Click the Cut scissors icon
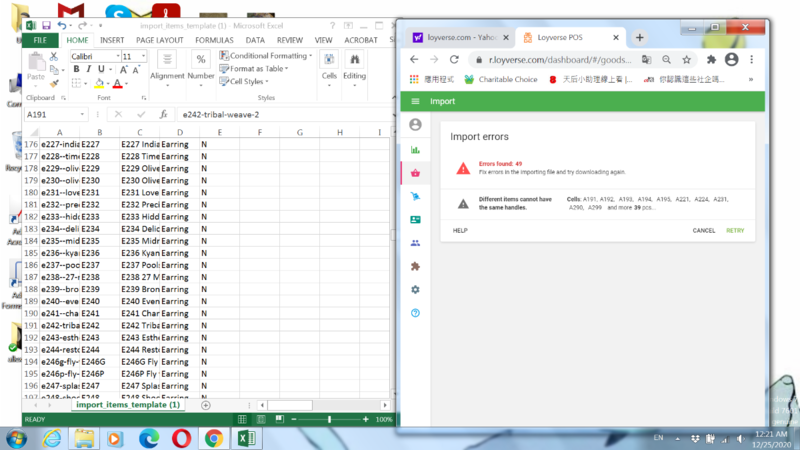This screenshot has width=800, height=450. click(54, 57)
